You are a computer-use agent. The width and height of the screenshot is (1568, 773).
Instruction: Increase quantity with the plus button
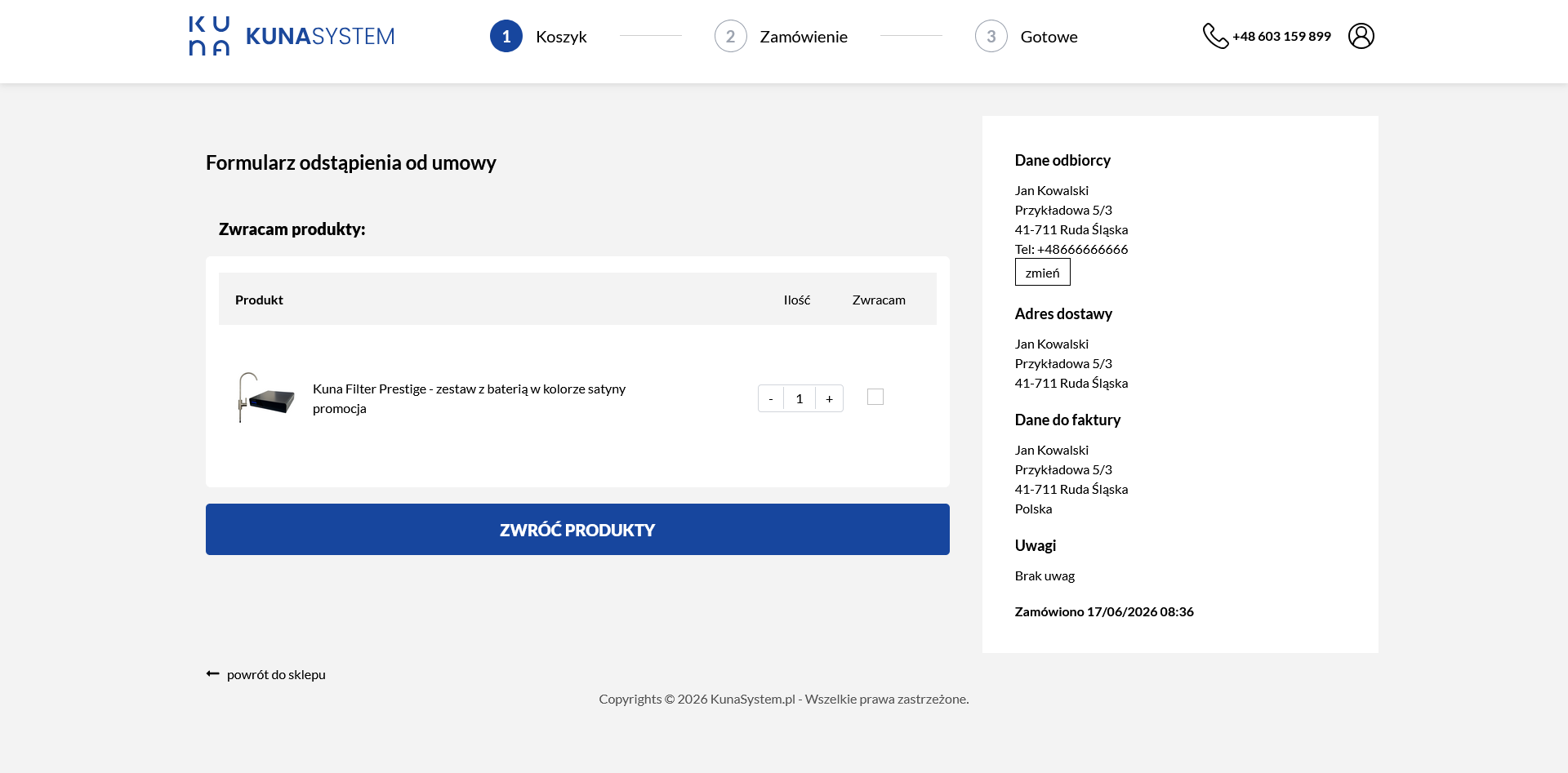pyautogui.click(x=829, y=398)
